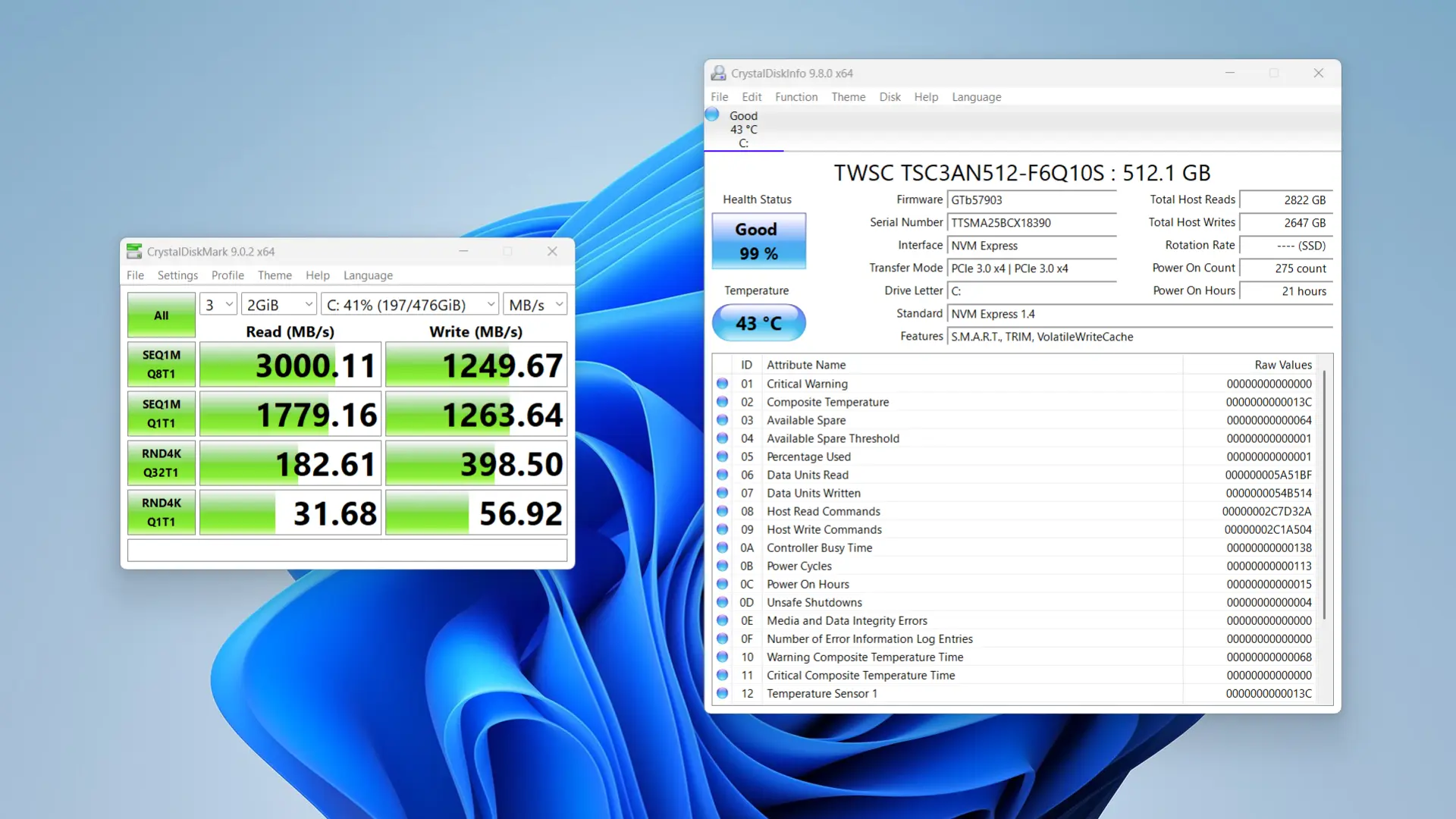Click the Serial Number field TTSMA25BCX18390
Viewport: 1456px width, 819px height.
point(1032,223)
